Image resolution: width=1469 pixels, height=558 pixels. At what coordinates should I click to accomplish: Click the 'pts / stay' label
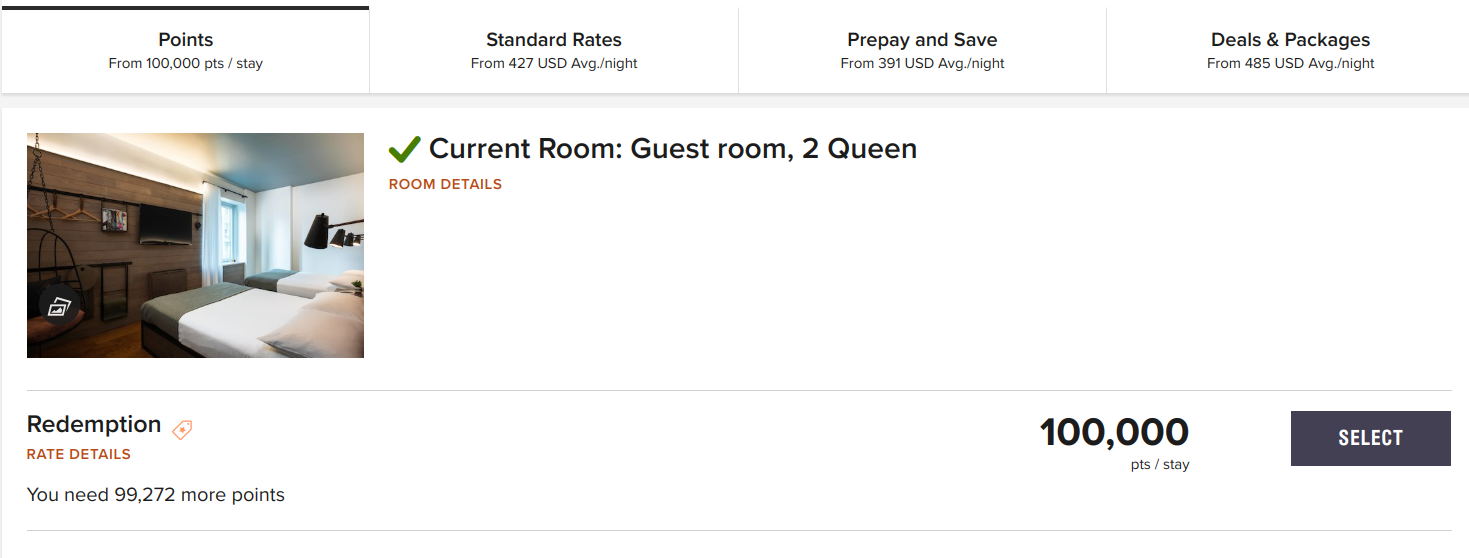[1160, 465]
